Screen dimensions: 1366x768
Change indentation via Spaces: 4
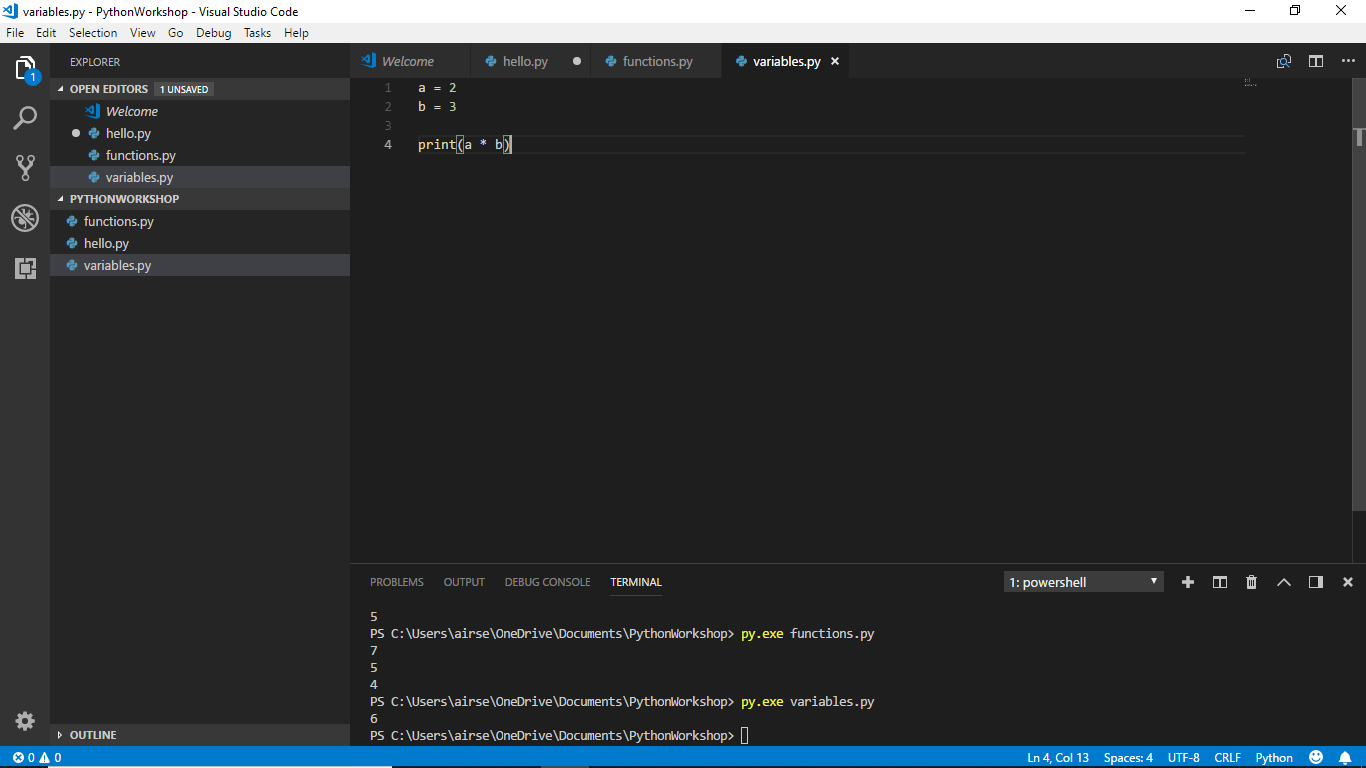(x=1128, y=758)
